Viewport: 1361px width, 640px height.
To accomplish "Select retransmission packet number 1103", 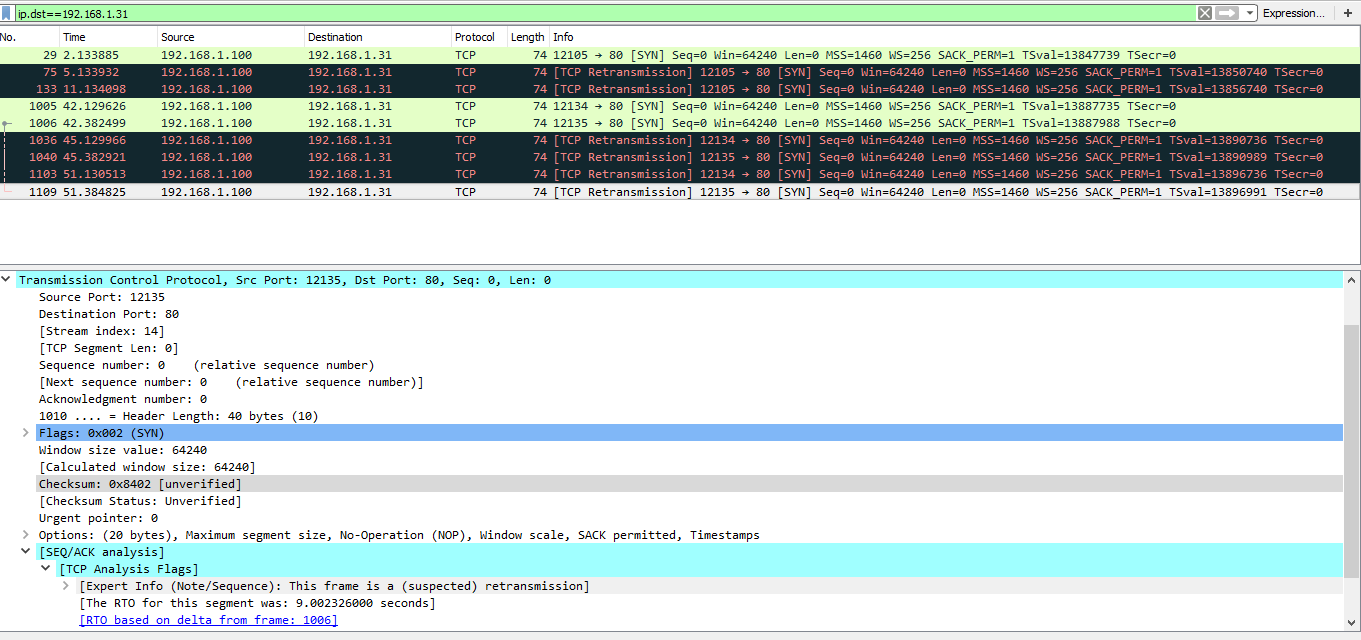I will (x=680, y=174).
